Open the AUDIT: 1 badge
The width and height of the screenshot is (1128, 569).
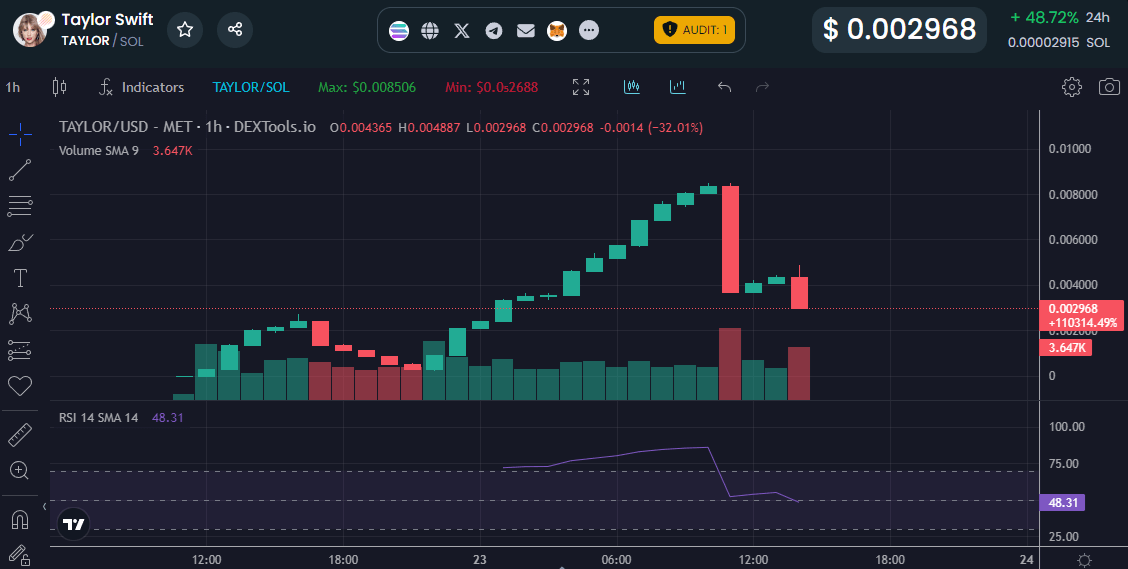694,30
